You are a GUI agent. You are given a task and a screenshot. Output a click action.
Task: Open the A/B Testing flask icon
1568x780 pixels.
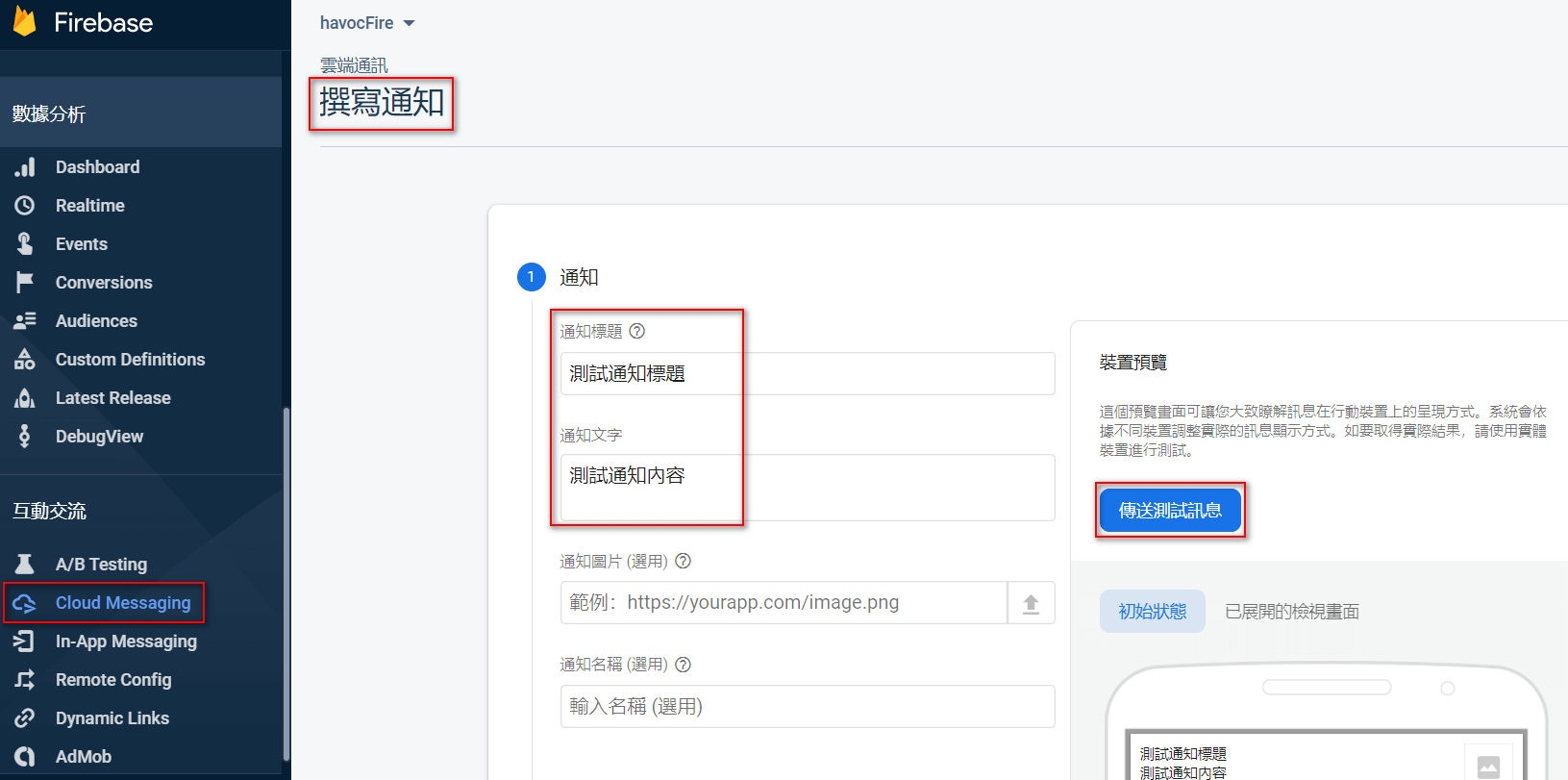[x=25, y=565]
